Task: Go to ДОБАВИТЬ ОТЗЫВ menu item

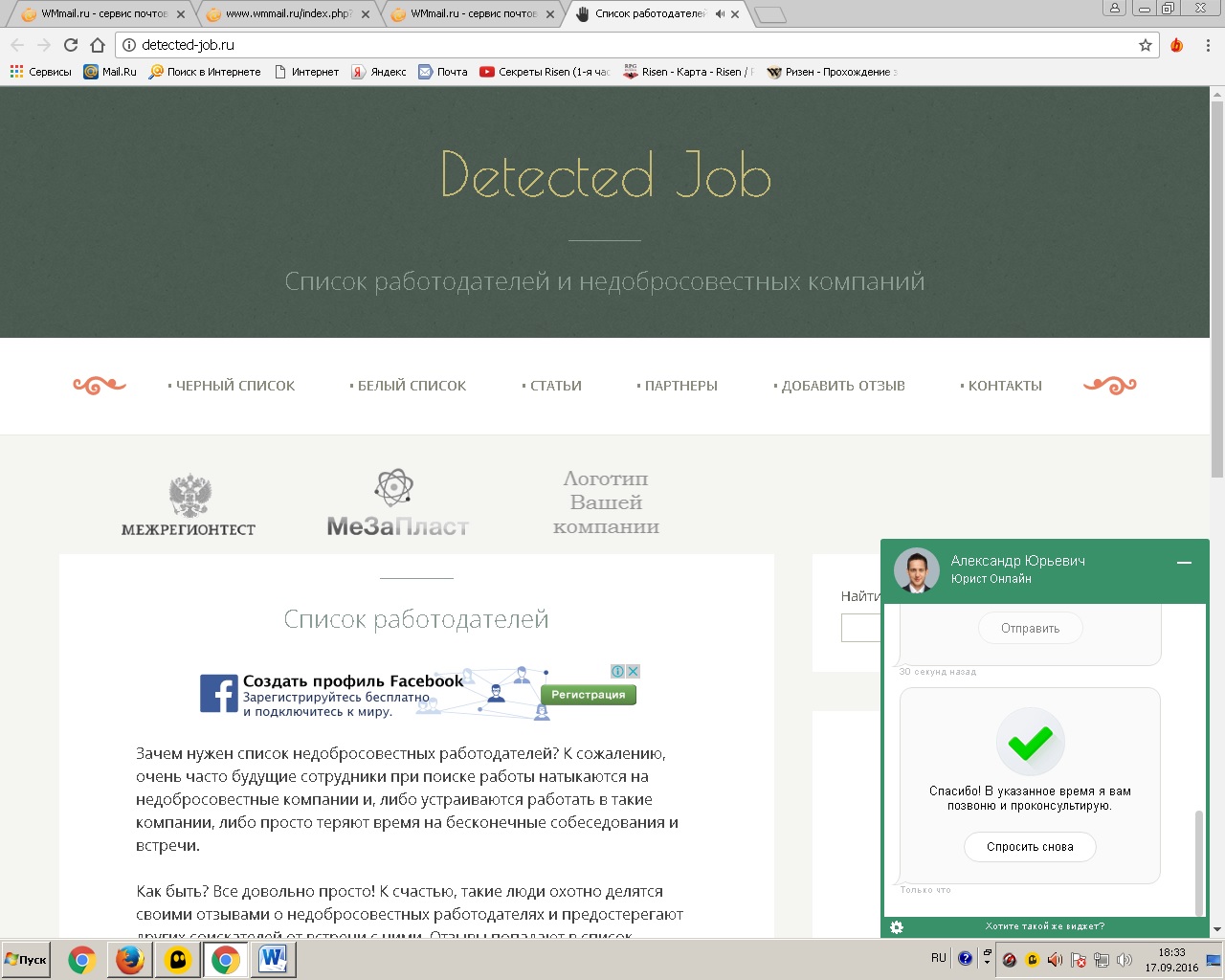Action: tap(839, 386)
